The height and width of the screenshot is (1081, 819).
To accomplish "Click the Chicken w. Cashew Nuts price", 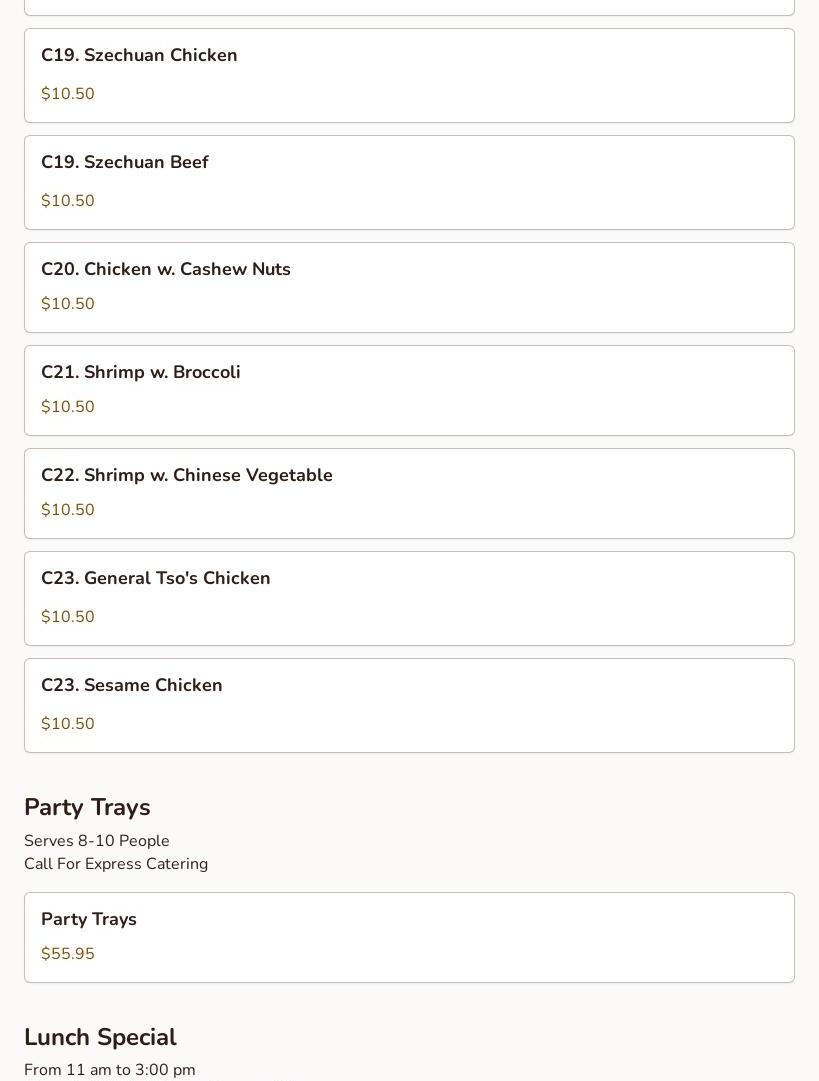I will (68, 304).
